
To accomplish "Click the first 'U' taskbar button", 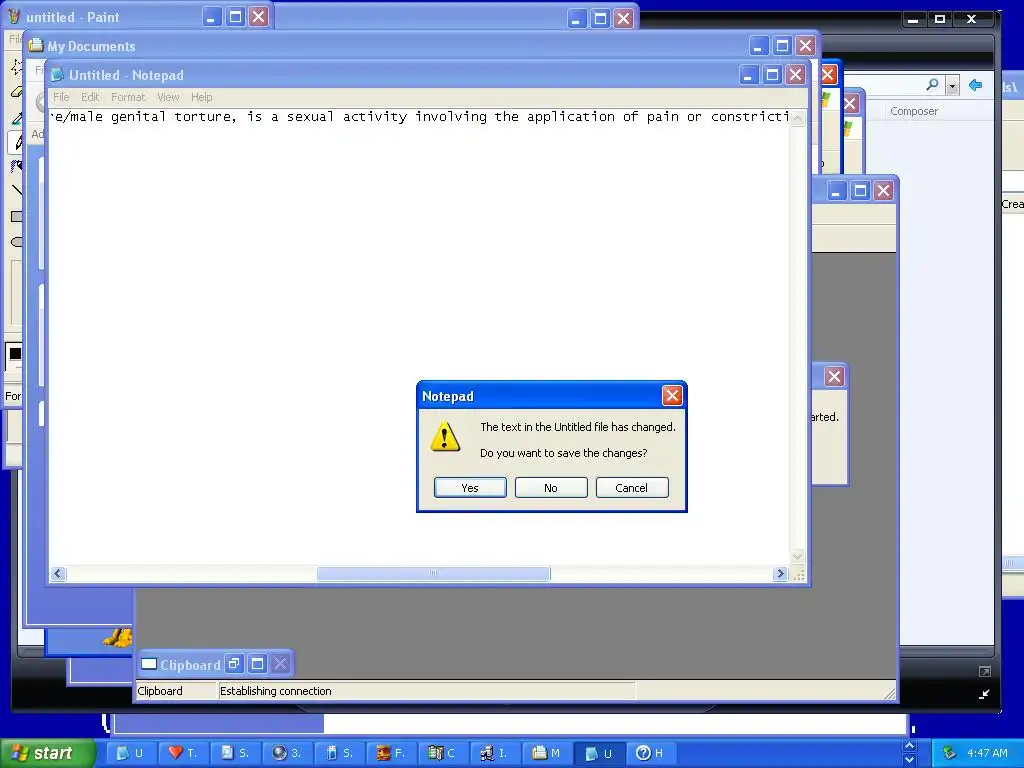I will 131,753.
